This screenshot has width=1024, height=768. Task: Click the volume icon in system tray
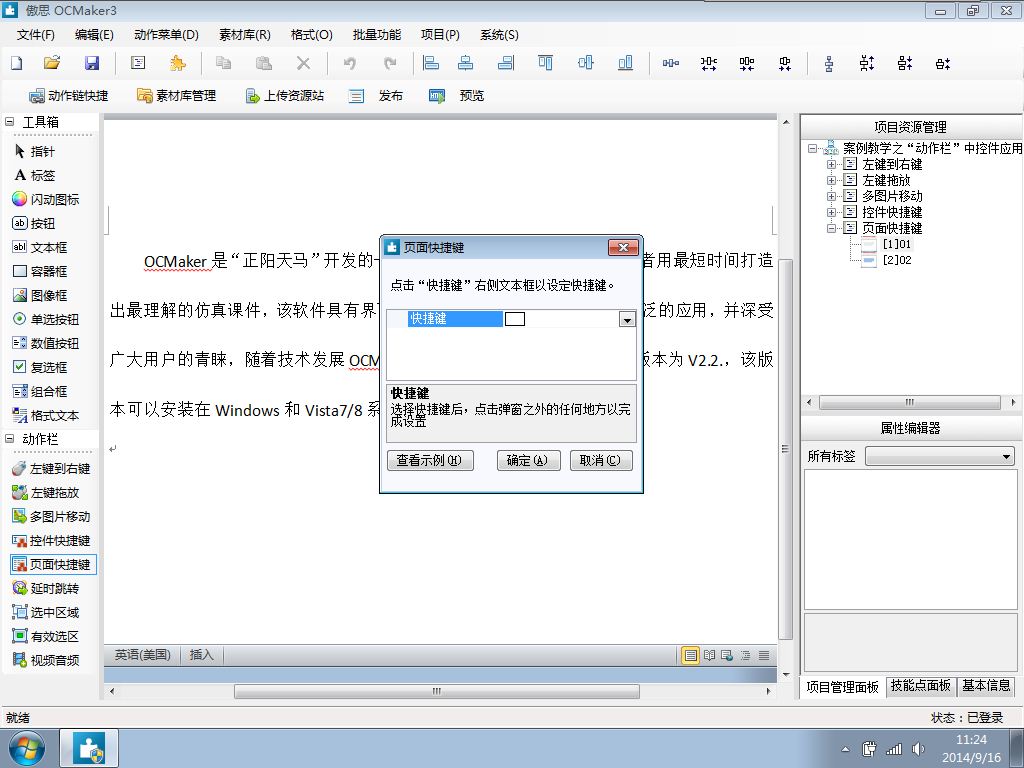[x=918, y=749]
